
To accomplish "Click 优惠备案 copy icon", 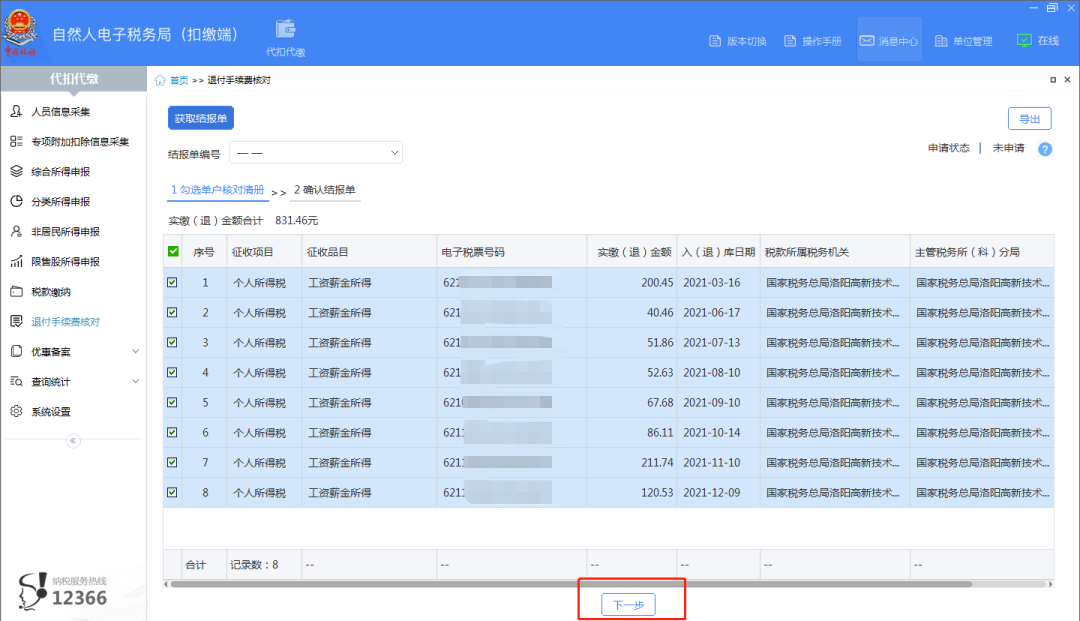I will (x=17, y=351).
